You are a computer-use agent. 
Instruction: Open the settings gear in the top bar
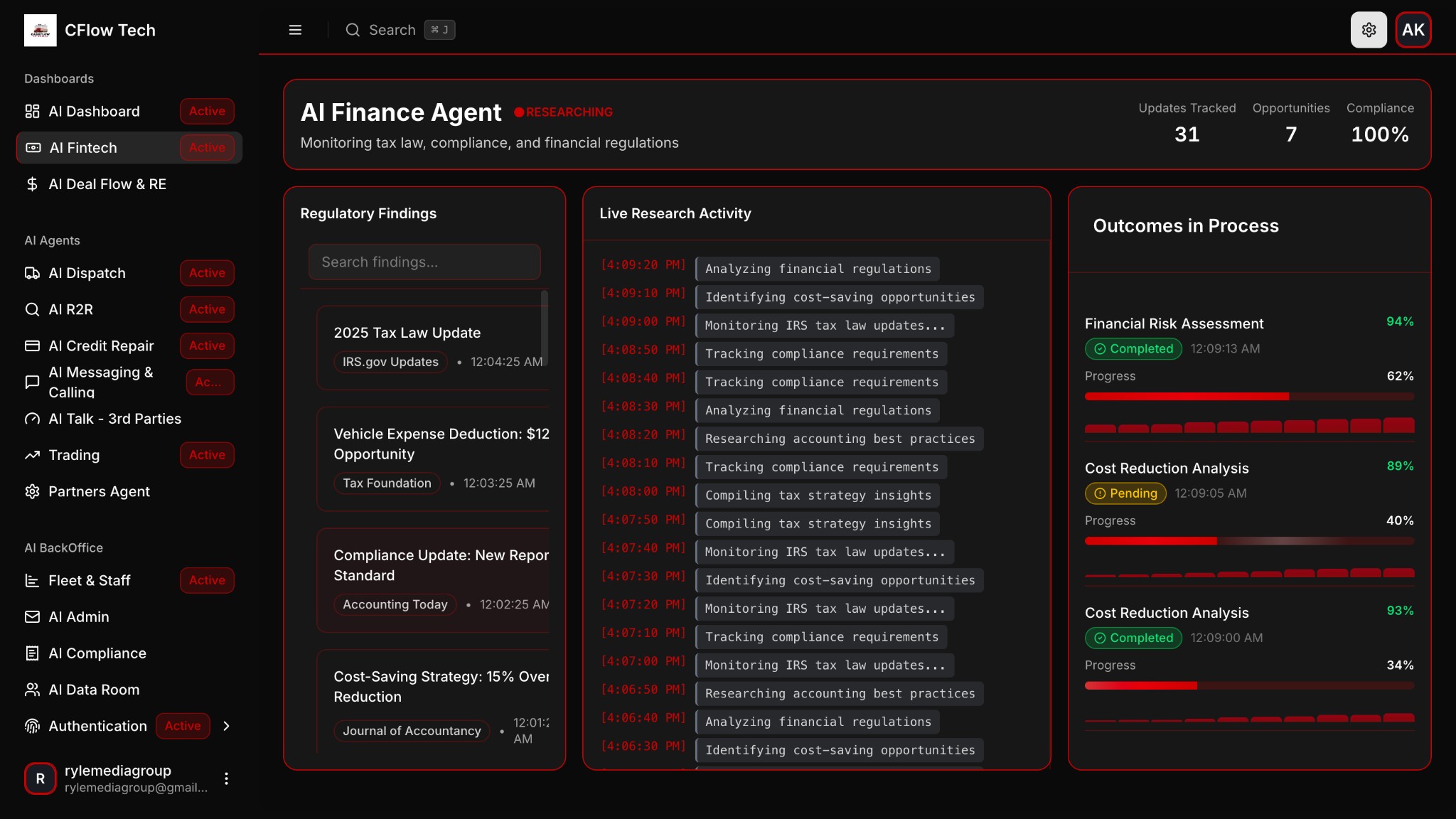[x=1367, y=30]
